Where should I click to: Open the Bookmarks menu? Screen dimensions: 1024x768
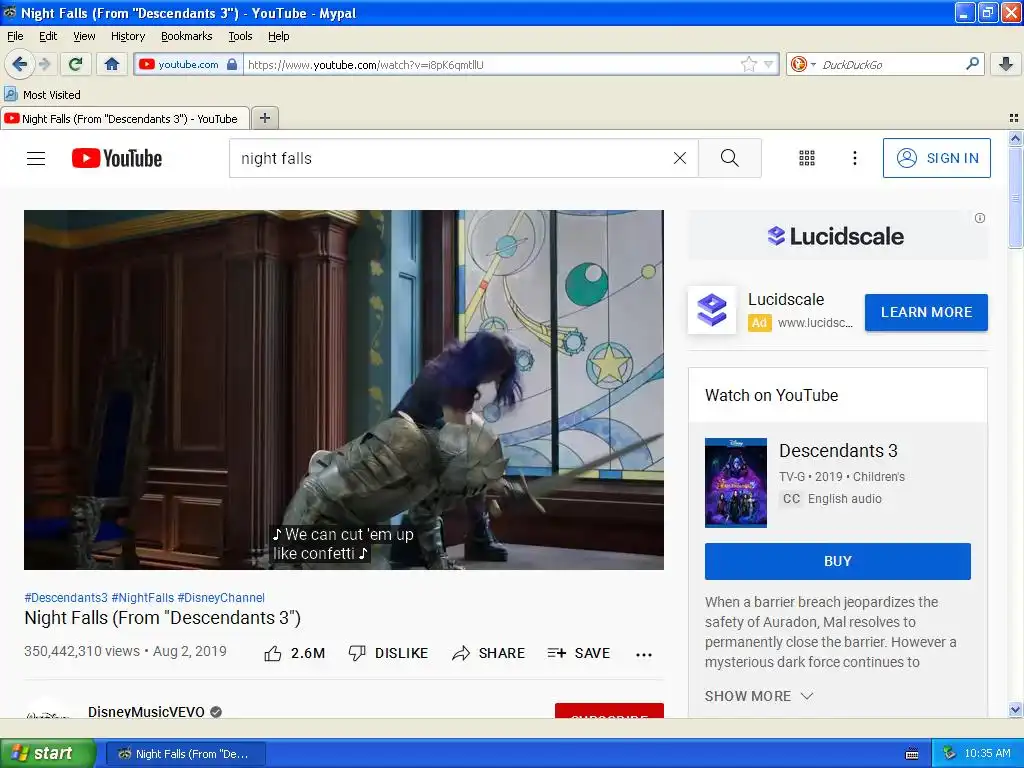tap(186, 36)
